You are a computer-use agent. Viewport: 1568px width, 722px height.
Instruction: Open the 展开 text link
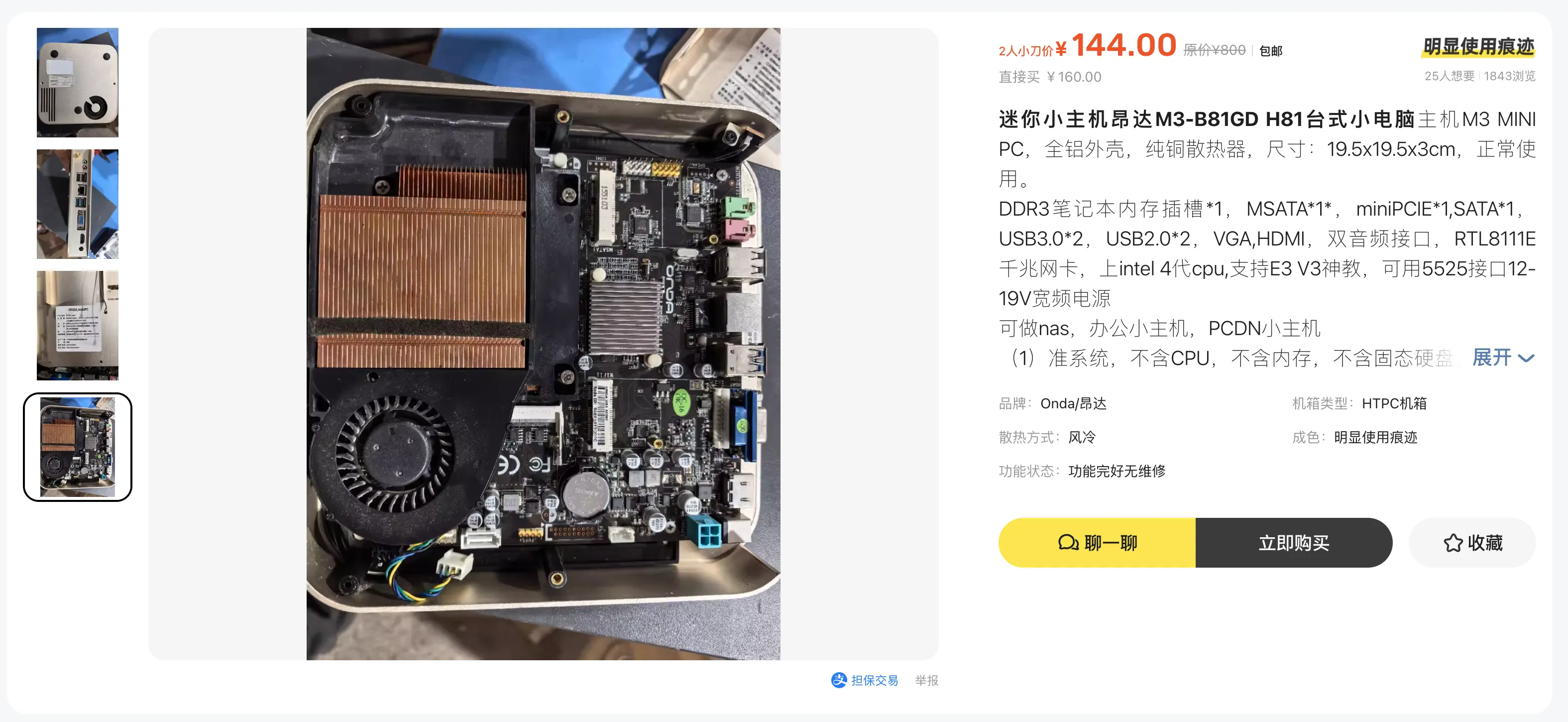click(x=1492, y=358)
